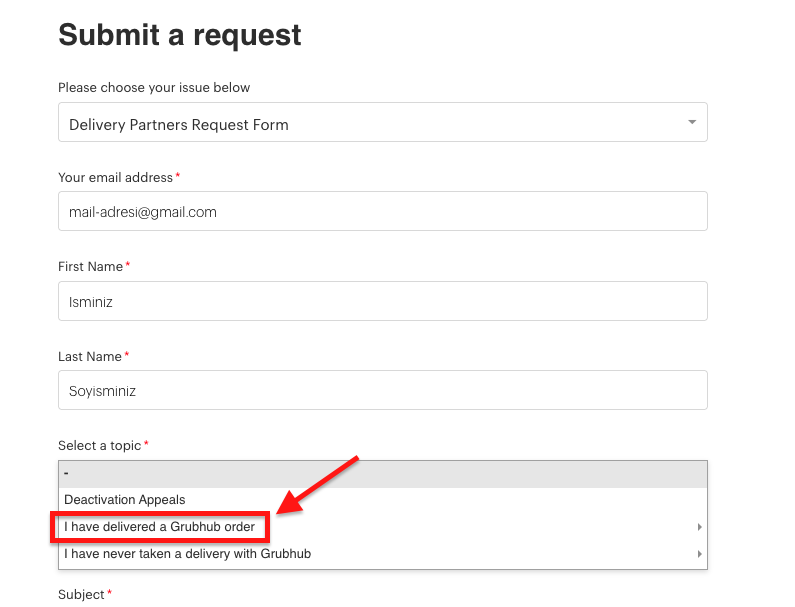Screen dimensions: 795x607
Task: Click the "Submit a request" heading
Action: tap(180, 35)
